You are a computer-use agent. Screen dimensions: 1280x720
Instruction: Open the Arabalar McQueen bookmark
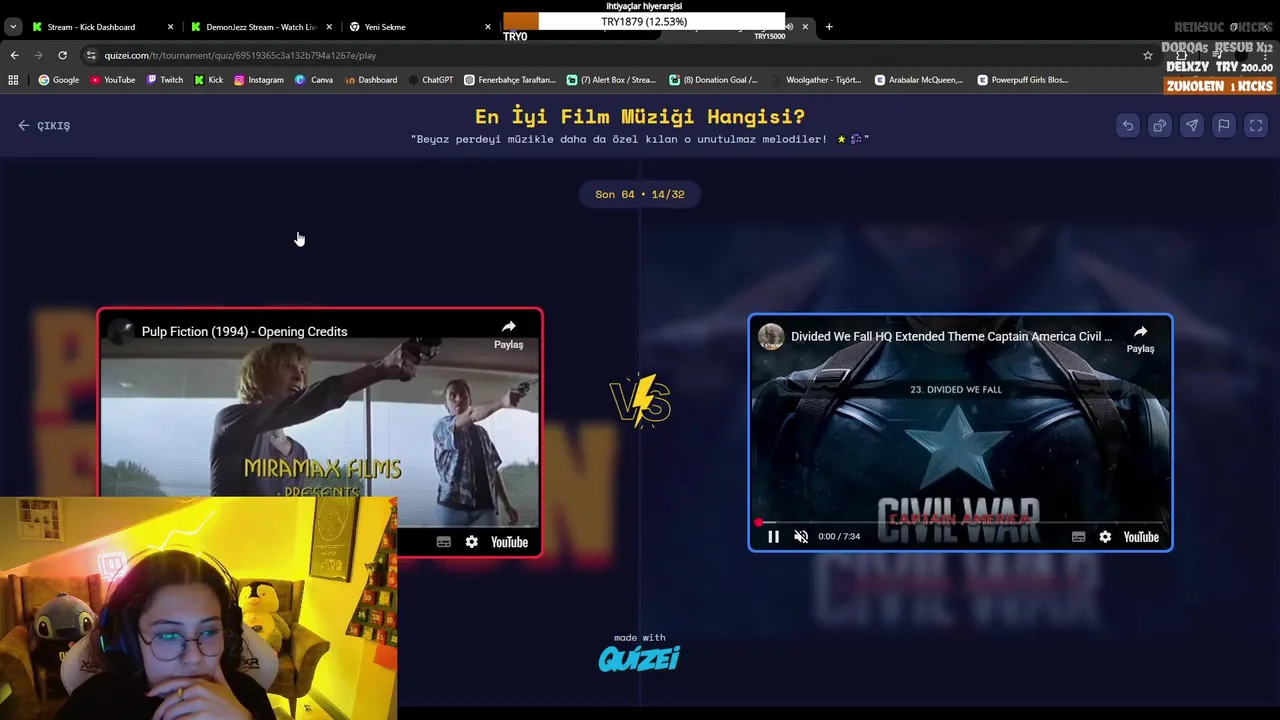click(919, 80)
